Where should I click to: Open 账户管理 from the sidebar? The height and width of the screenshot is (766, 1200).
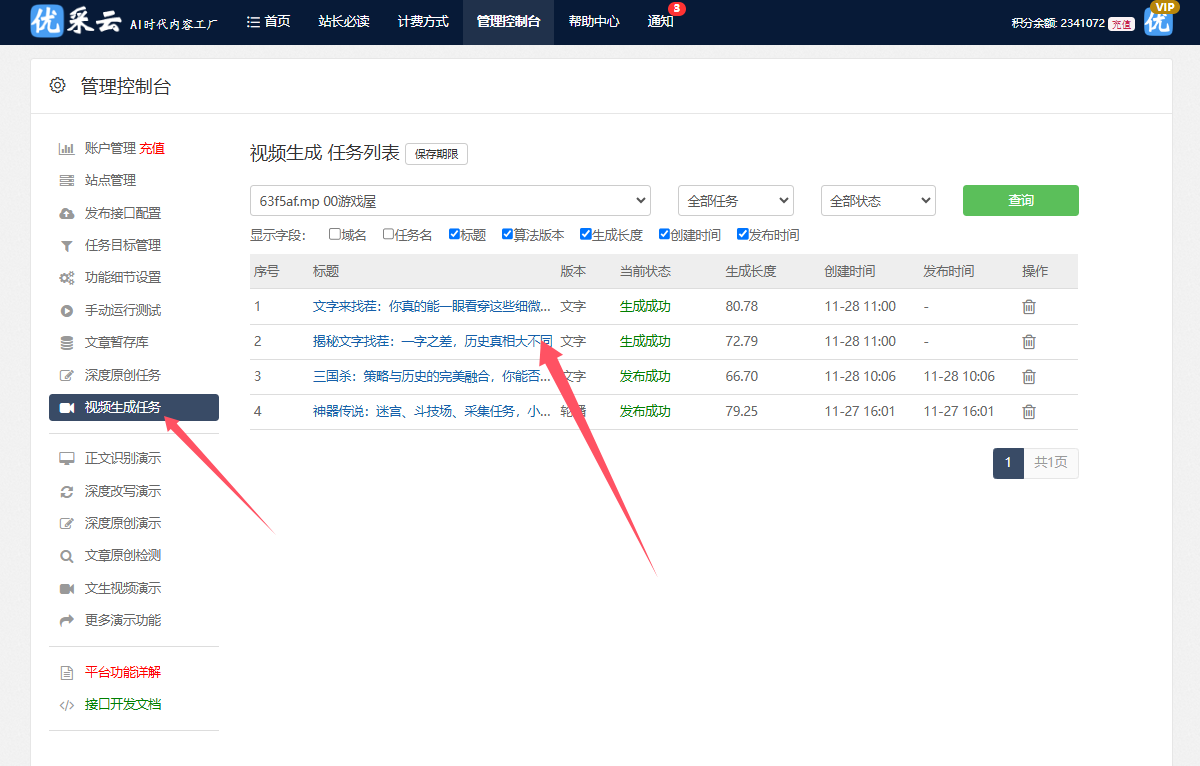coord(109,148)
